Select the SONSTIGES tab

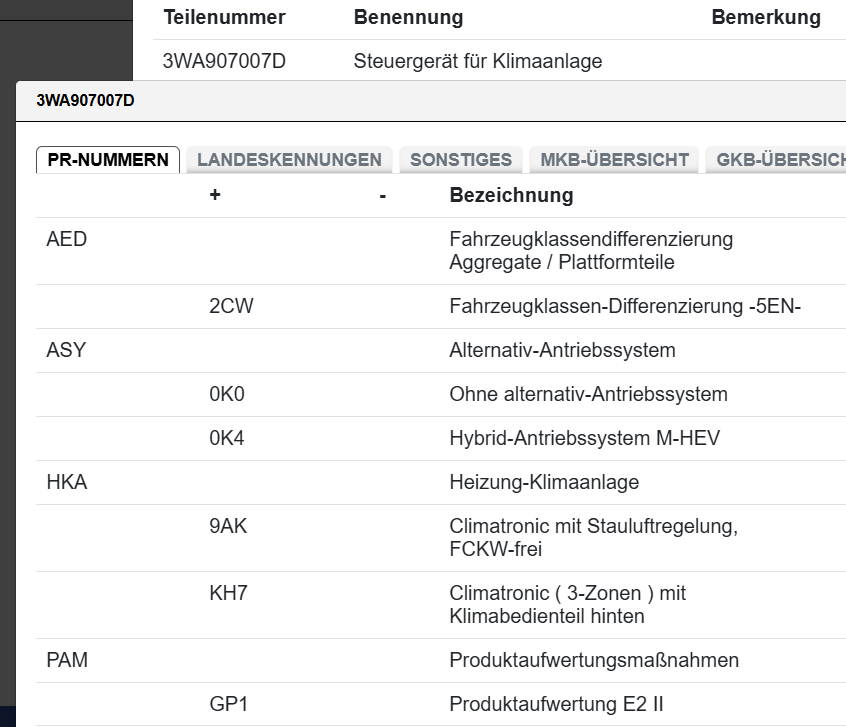pyautogui.click(x=460, y=160)
